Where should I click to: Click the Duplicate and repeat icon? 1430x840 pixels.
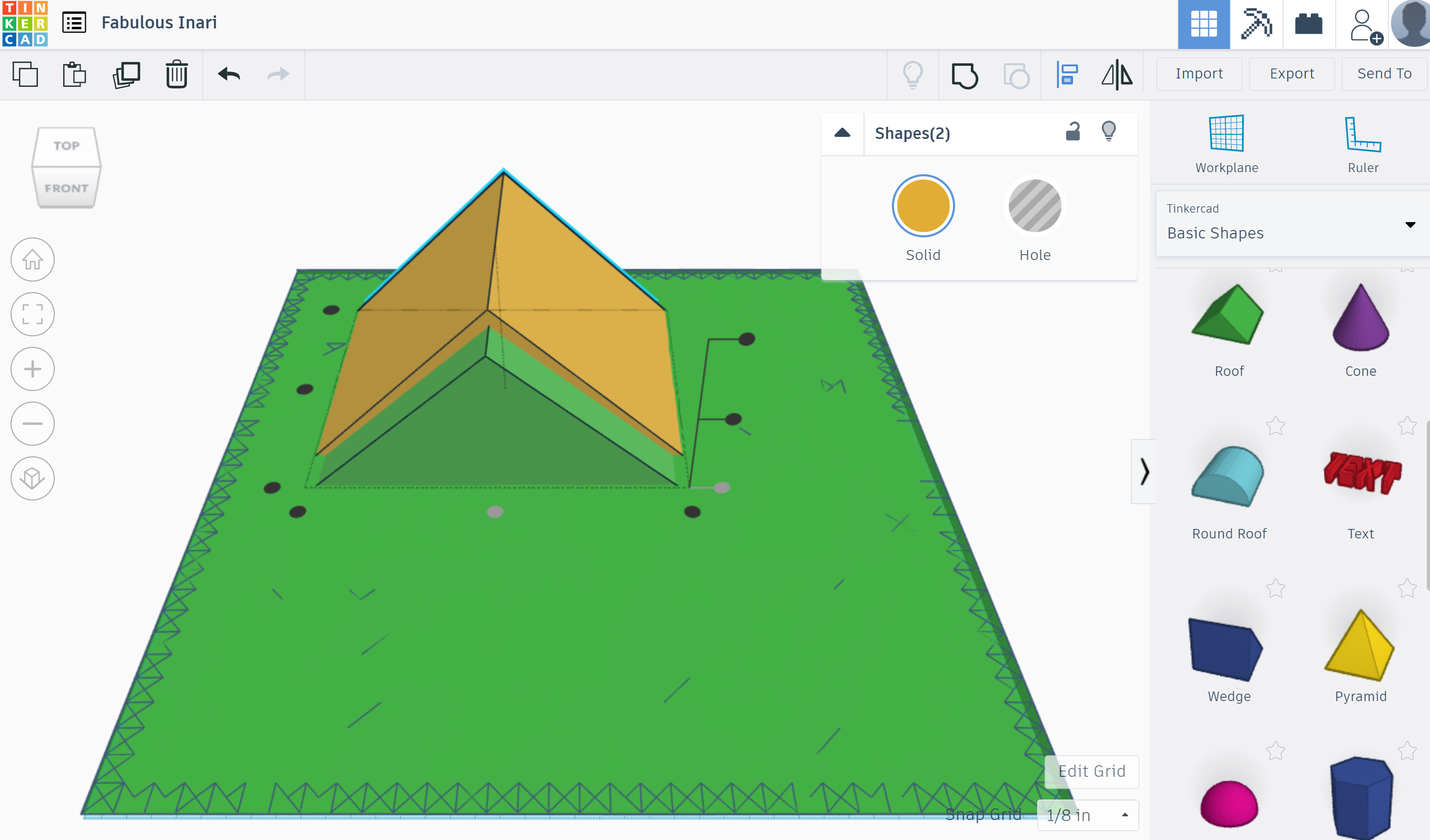(x=126, y=74)
